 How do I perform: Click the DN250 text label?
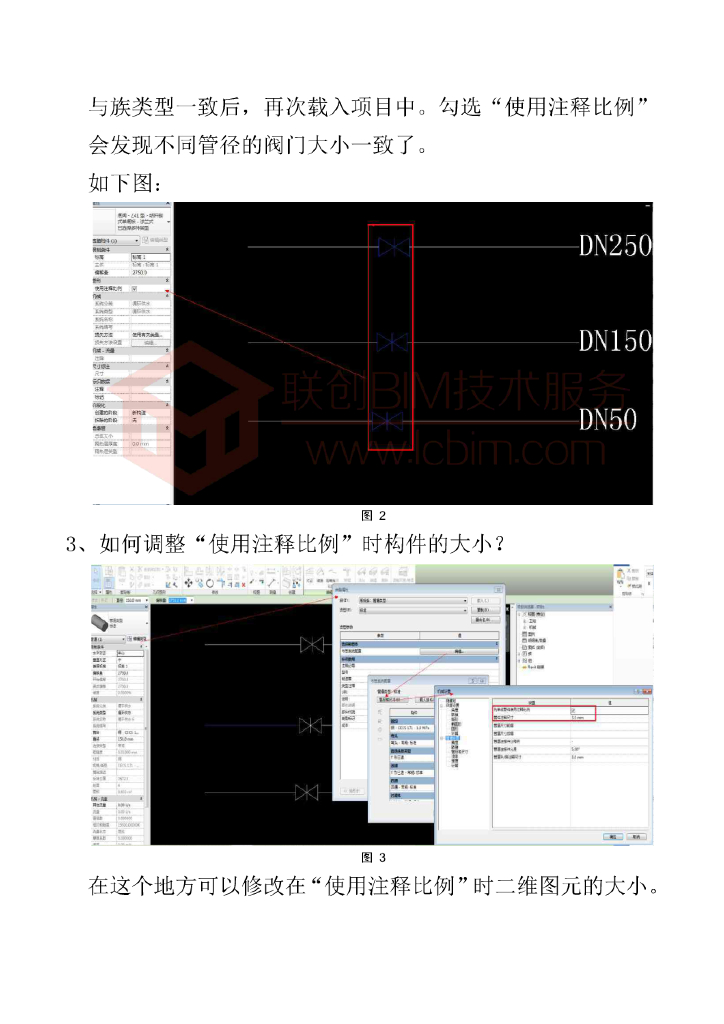(x=616, y=246)
